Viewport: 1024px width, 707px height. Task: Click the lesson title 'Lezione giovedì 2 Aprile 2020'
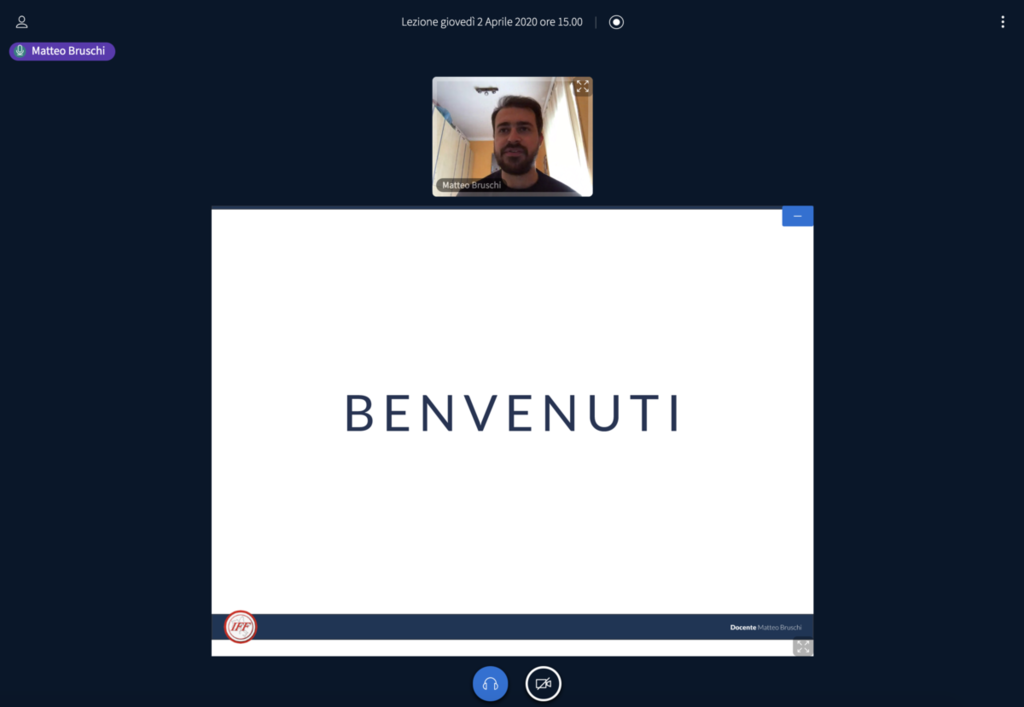click(491, 22)
